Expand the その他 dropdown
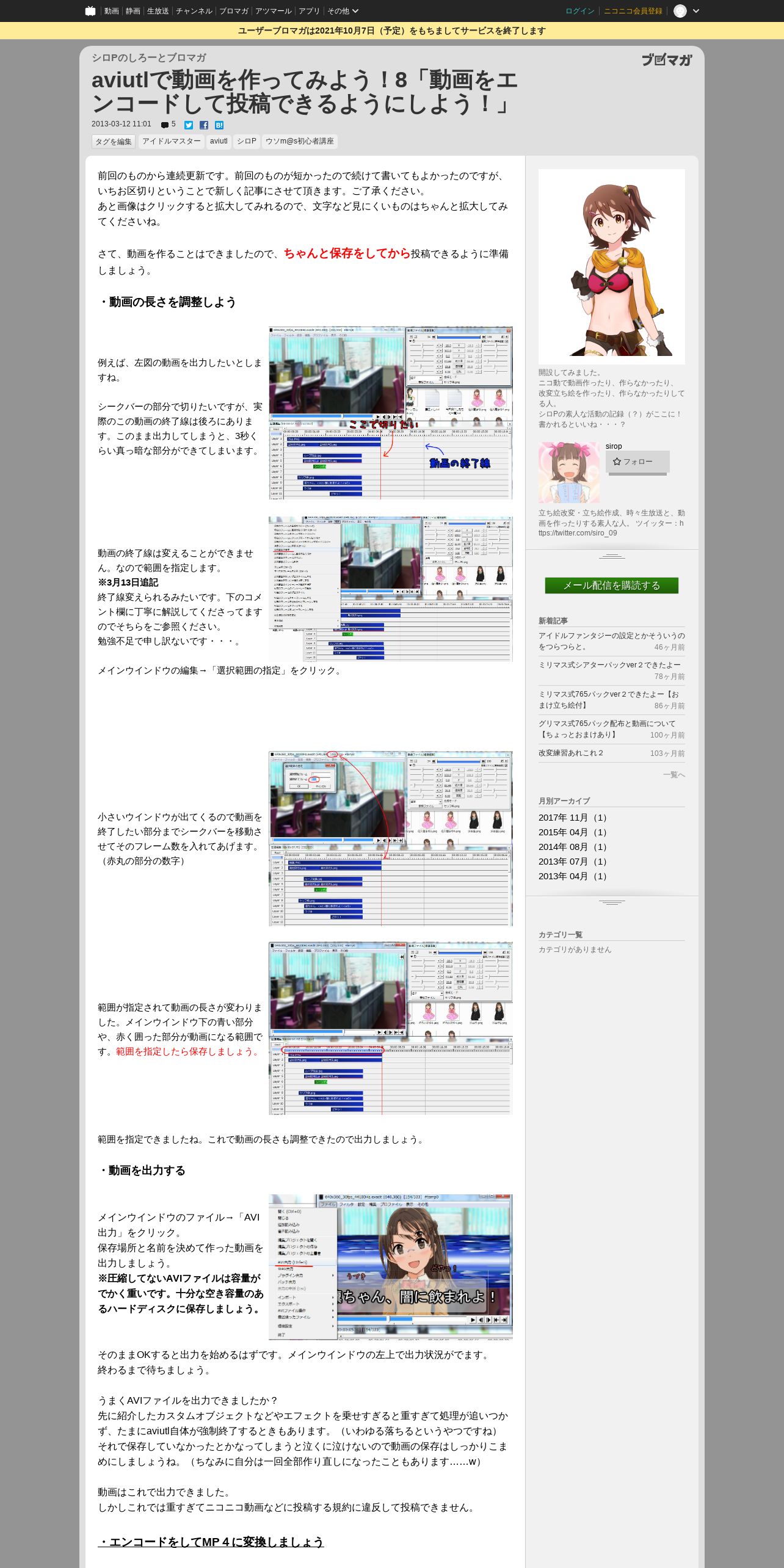This screenshot has height=1568, width=784. (x=343, y=11)
